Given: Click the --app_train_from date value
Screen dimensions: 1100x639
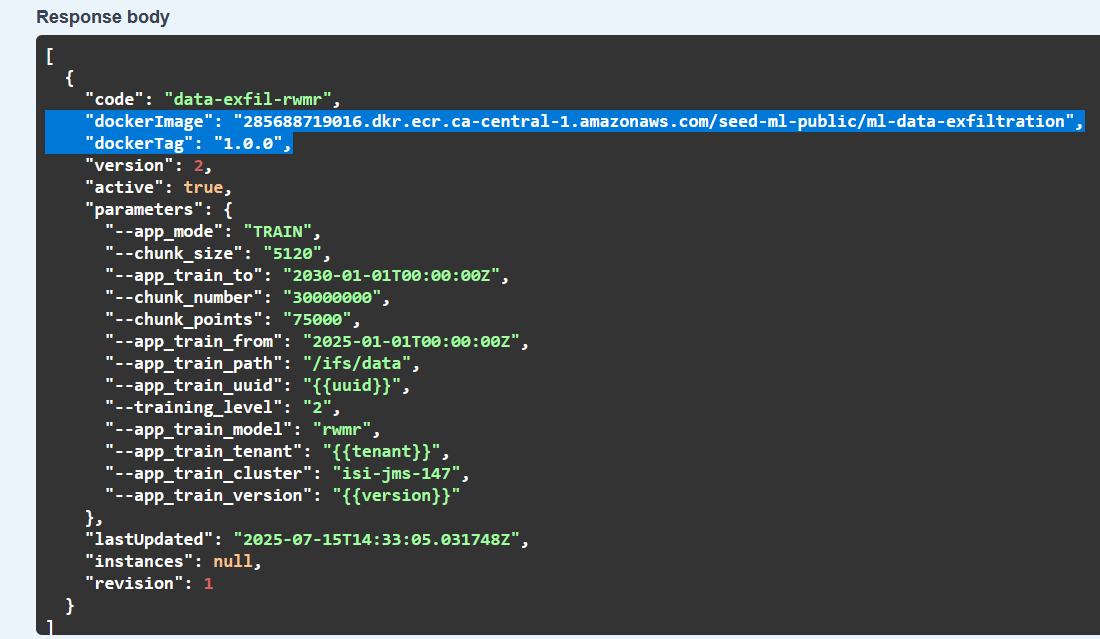Looking at the screenshot, I should (411, 342).
